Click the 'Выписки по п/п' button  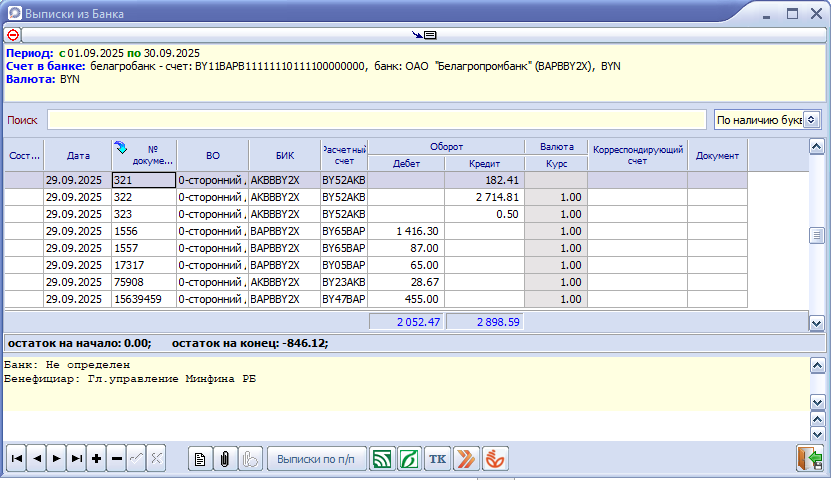point(316,459)
